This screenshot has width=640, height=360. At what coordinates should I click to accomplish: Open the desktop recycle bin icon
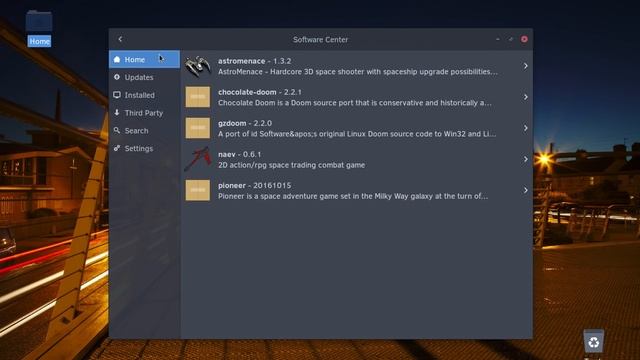tap(593, 341)
